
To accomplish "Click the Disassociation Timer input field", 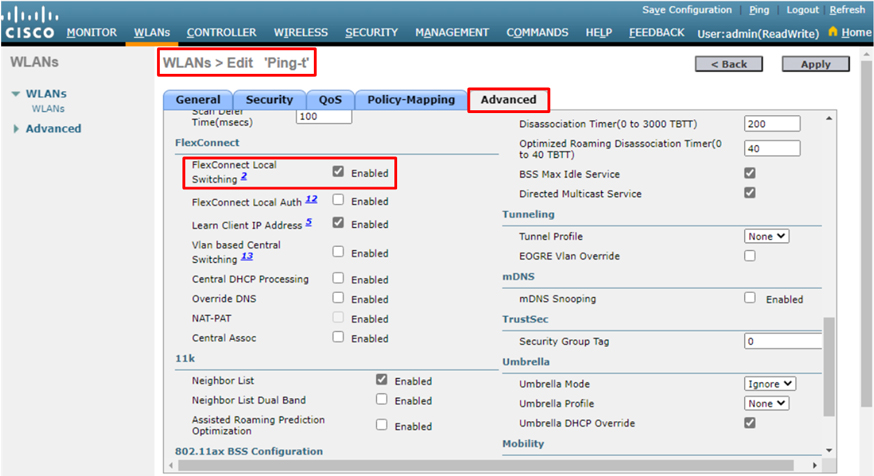I will tap(772, 124).
